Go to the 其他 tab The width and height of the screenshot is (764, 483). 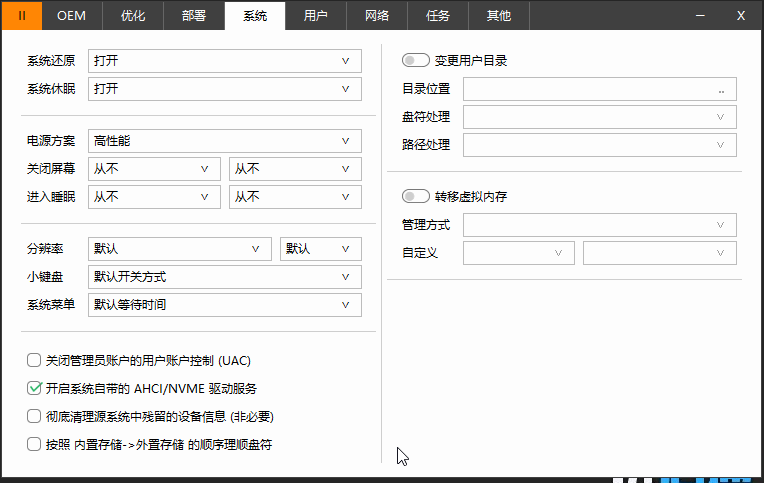click(498, 16)
